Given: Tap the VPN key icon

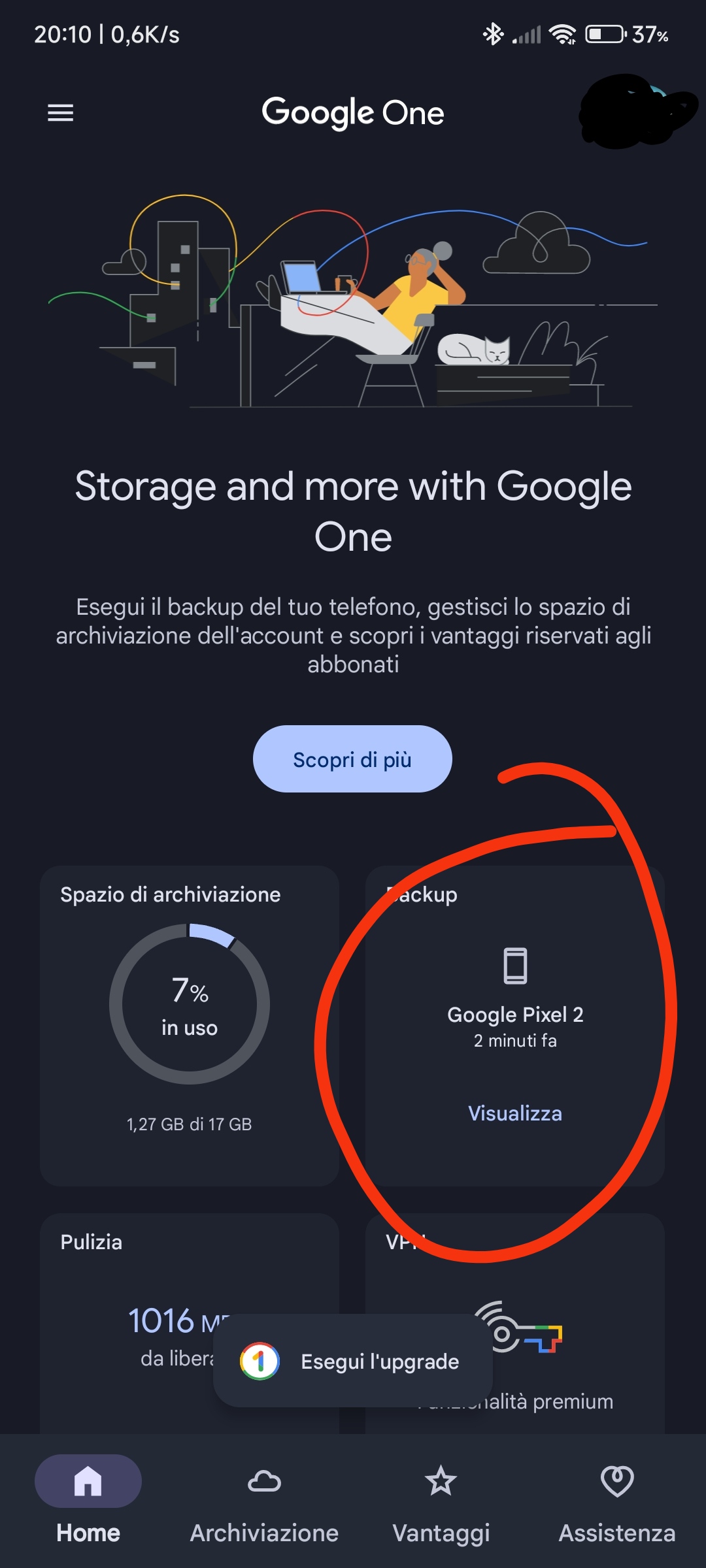Looking at the screenshot, I should pyautogui.click(x=518, y=1329).
